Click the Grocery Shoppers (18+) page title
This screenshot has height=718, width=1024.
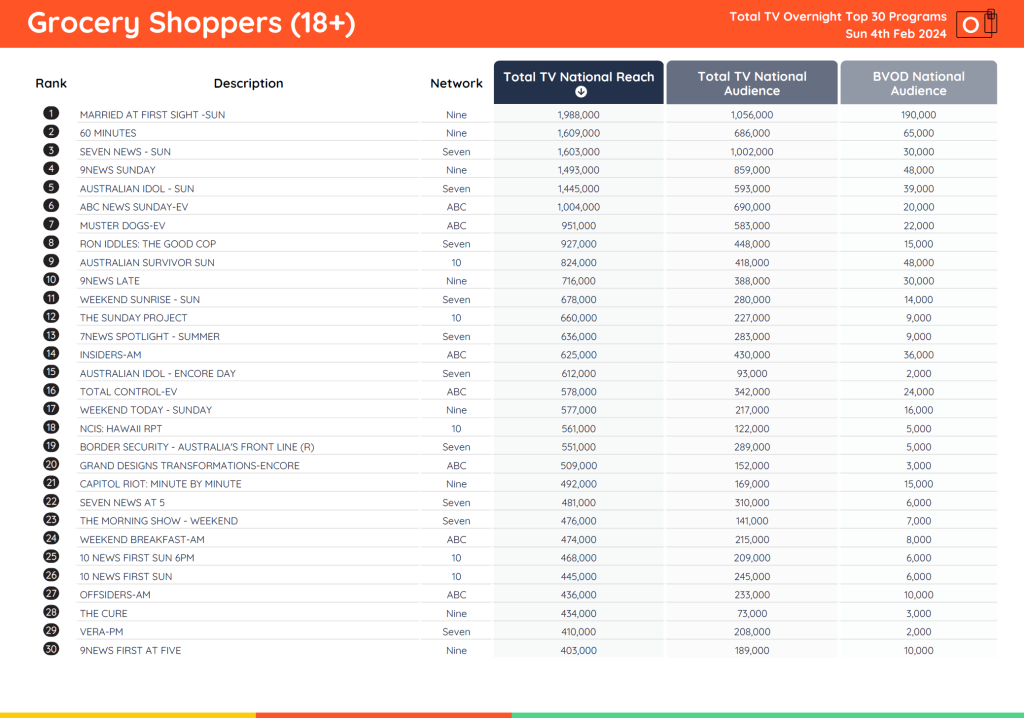[x=191, y=24]
